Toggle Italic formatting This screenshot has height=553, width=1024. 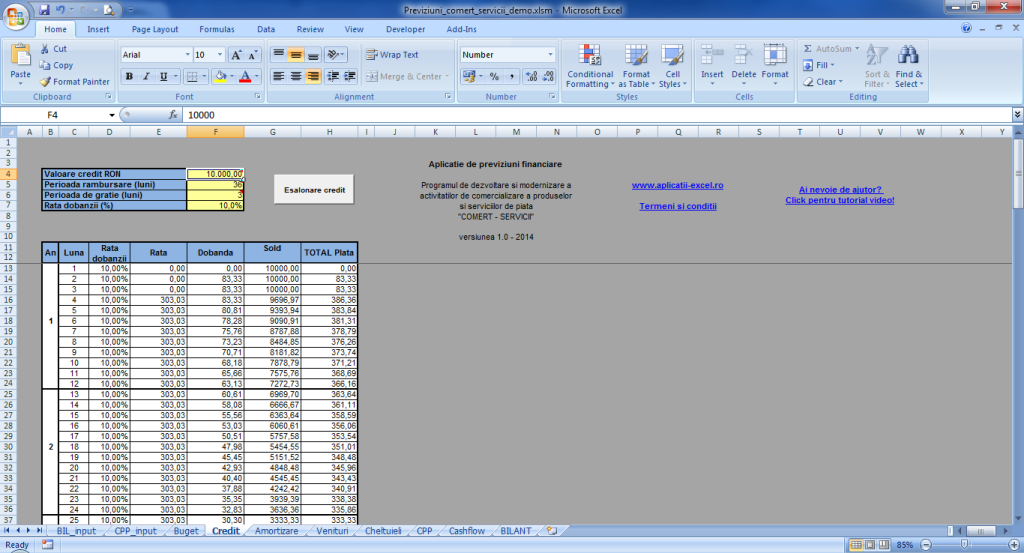coord(146,76)
